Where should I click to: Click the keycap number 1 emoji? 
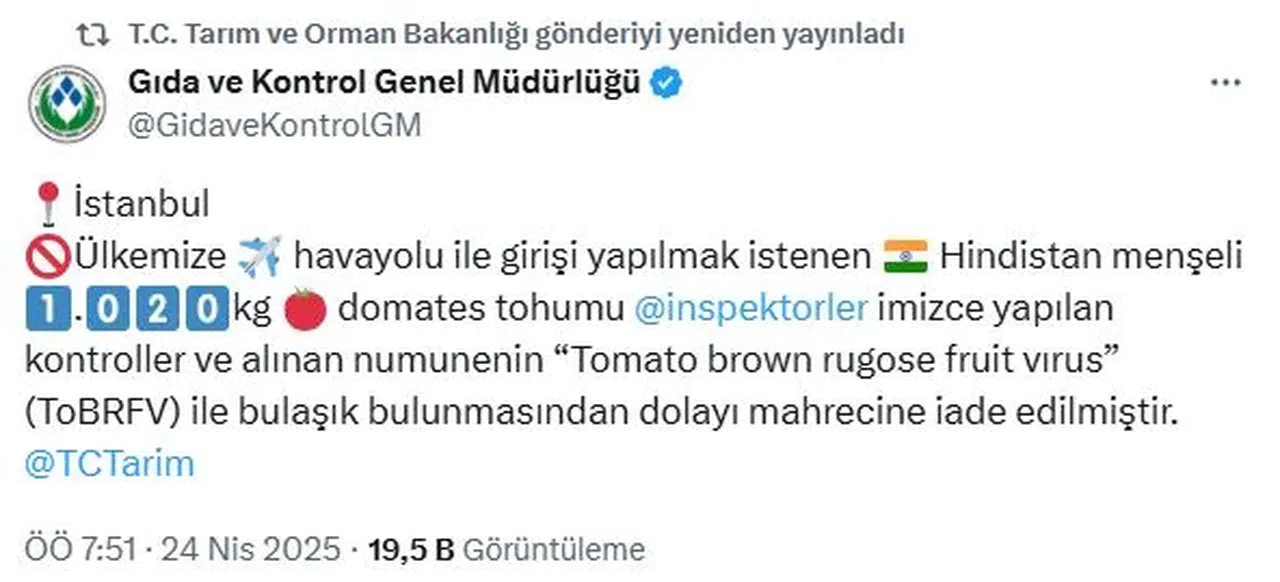48,309
